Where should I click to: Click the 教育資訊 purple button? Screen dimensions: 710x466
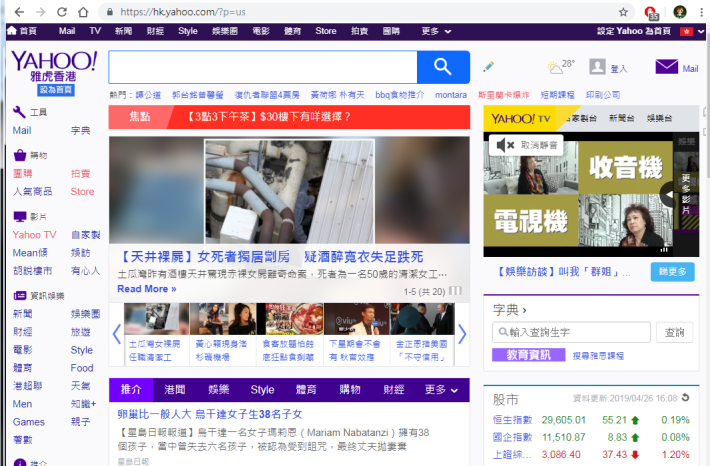(528, 355)
